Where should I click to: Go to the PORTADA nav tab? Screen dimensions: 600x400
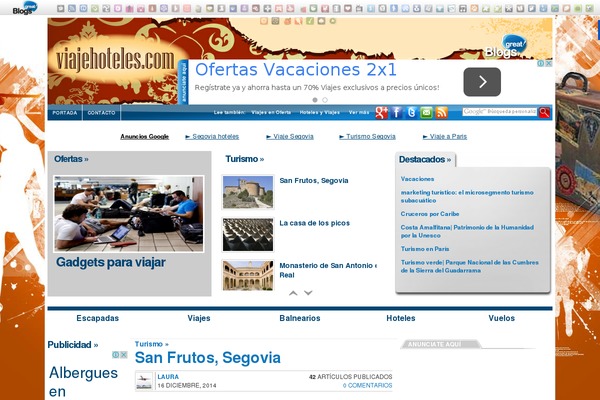pos(65,113)
